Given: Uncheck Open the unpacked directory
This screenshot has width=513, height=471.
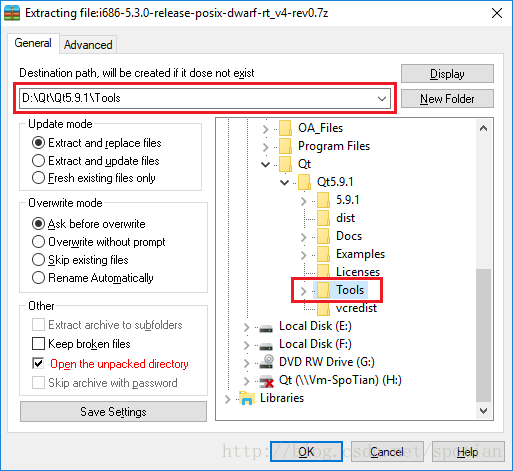Looking at the screenshot, I should 38,363.
